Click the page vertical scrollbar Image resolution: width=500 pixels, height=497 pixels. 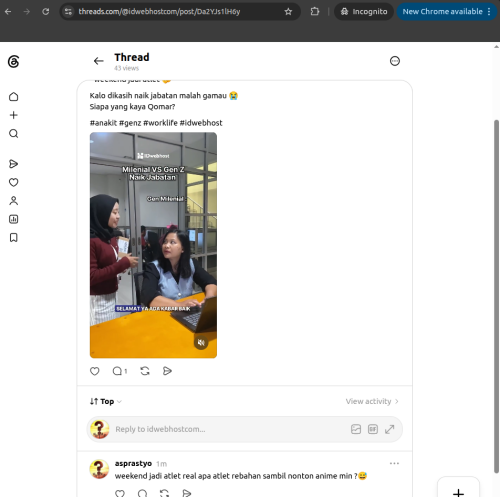[x=496, y=296]
